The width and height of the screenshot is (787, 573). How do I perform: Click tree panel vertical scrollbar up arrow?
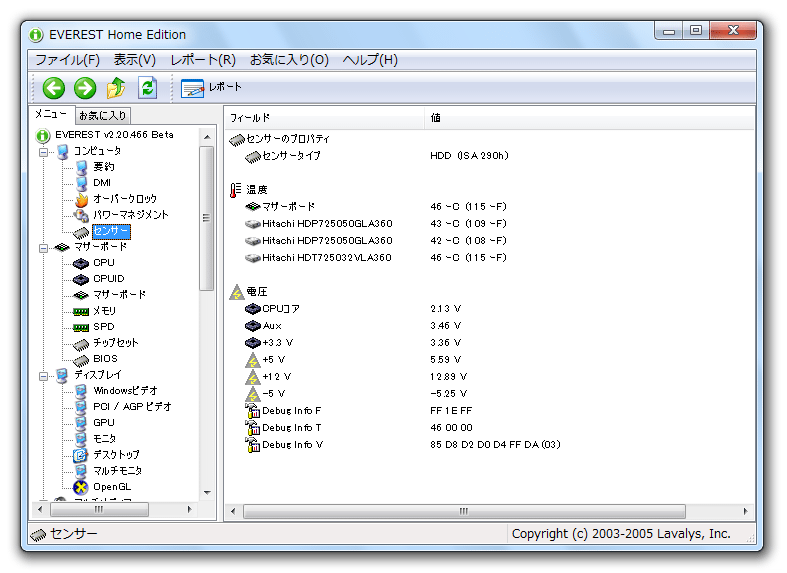coord(207,137)
